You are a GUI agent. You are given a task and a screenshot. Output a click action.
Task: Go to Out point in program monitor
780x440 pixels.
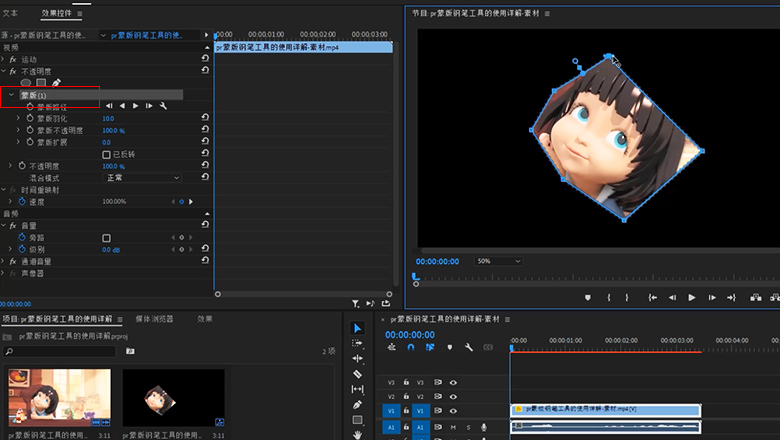coord(731,297)
